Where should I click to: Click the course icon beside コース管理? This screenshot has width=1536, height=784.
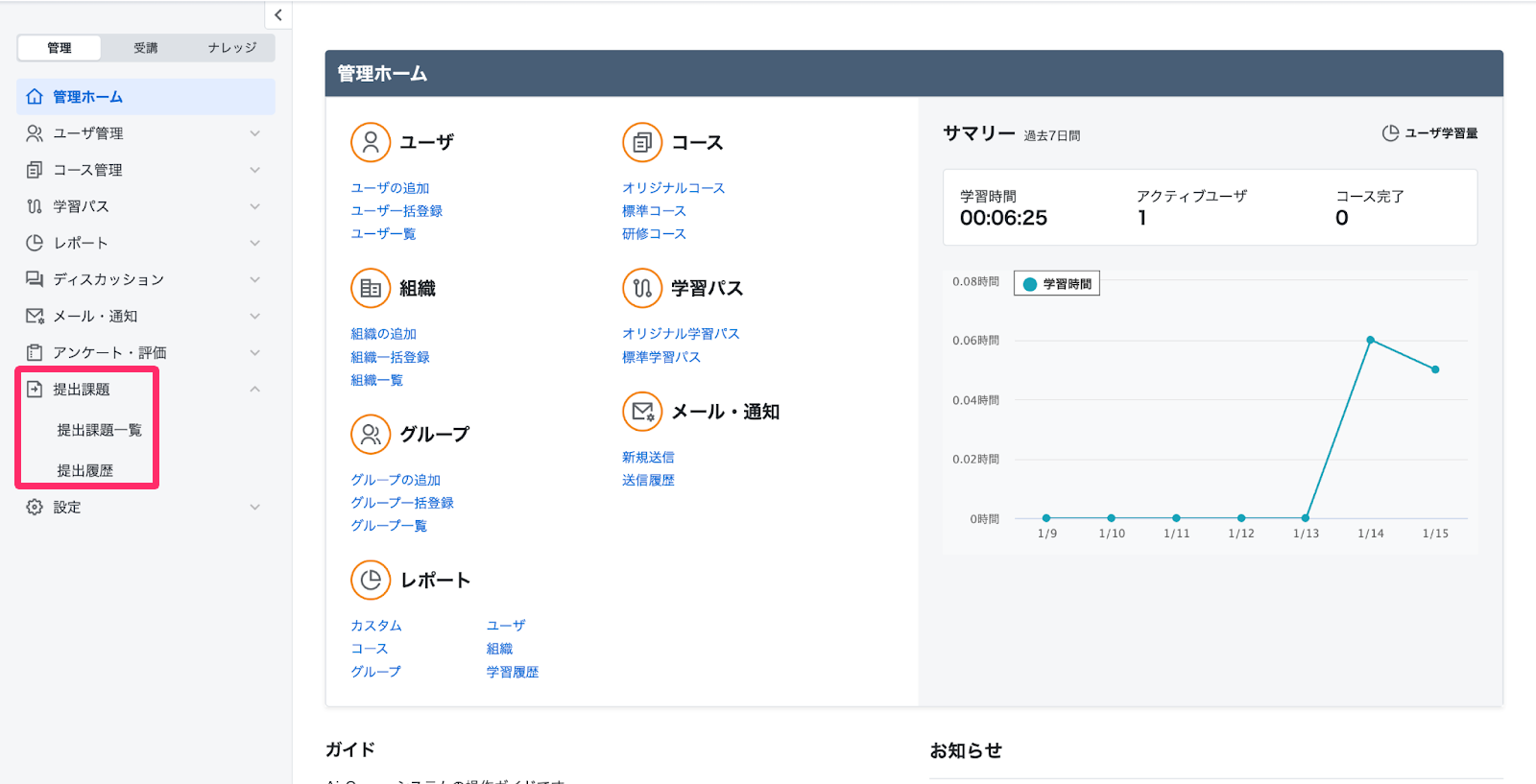tap(35, 170)
